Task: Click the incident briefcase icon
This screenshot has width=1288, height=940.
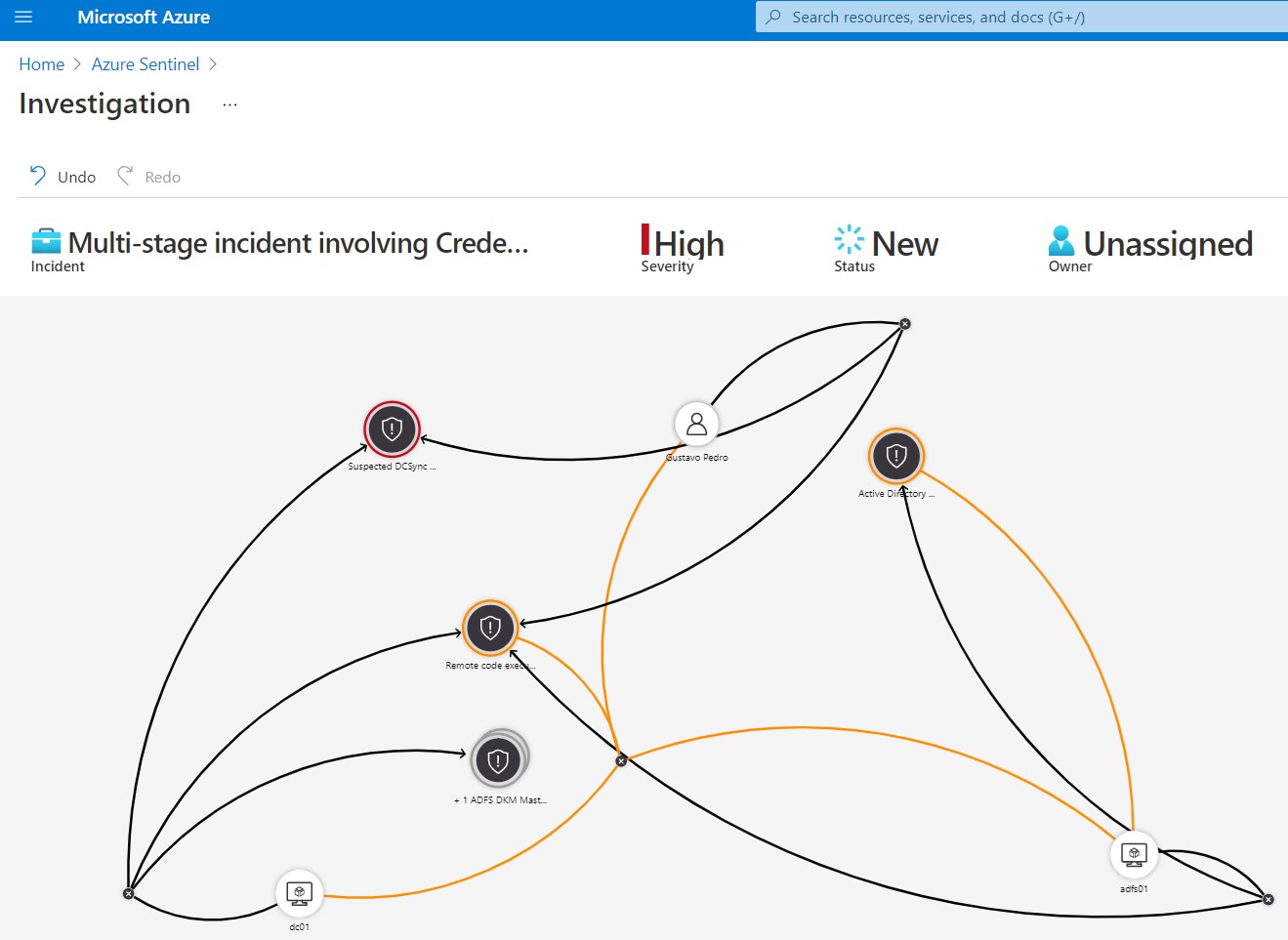Action: pos(46,242)
